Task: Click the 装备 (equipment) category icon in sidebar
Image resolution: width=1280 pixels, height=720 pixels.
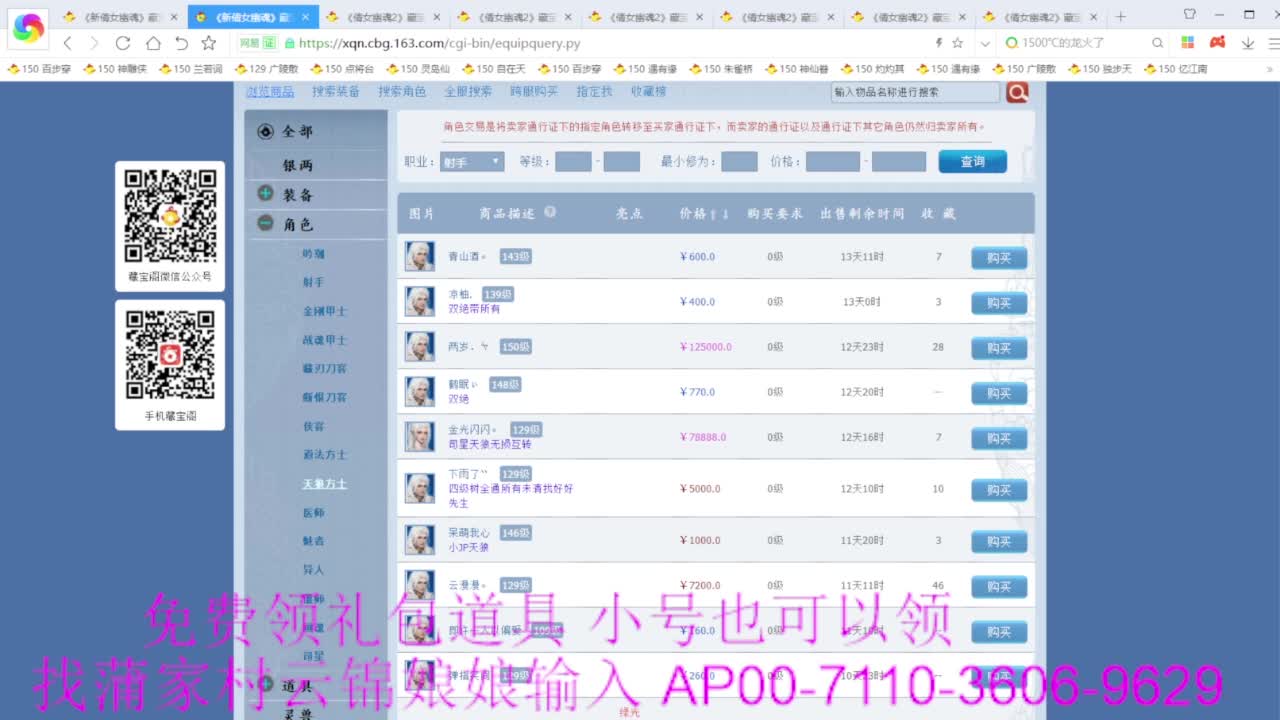Action: pyautogui.click(x=264, y=193)
